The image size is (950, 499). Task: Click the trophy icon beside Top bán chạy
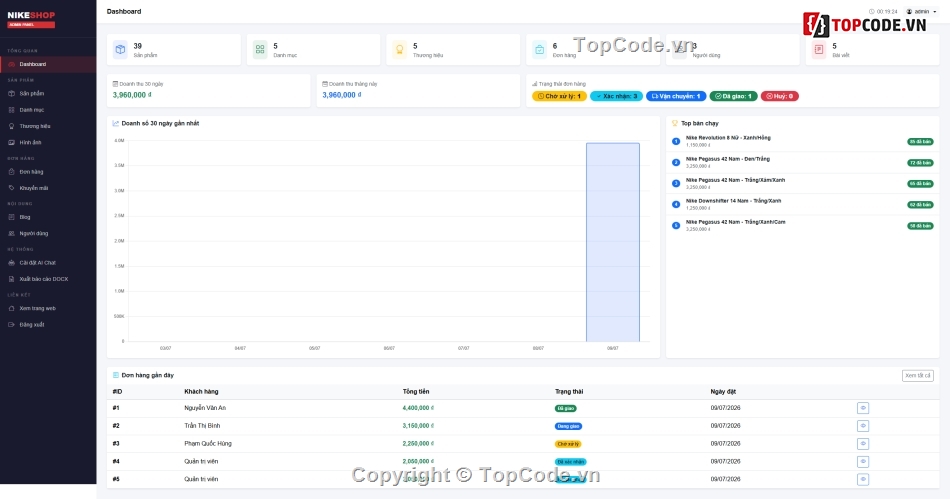[674, 124]
